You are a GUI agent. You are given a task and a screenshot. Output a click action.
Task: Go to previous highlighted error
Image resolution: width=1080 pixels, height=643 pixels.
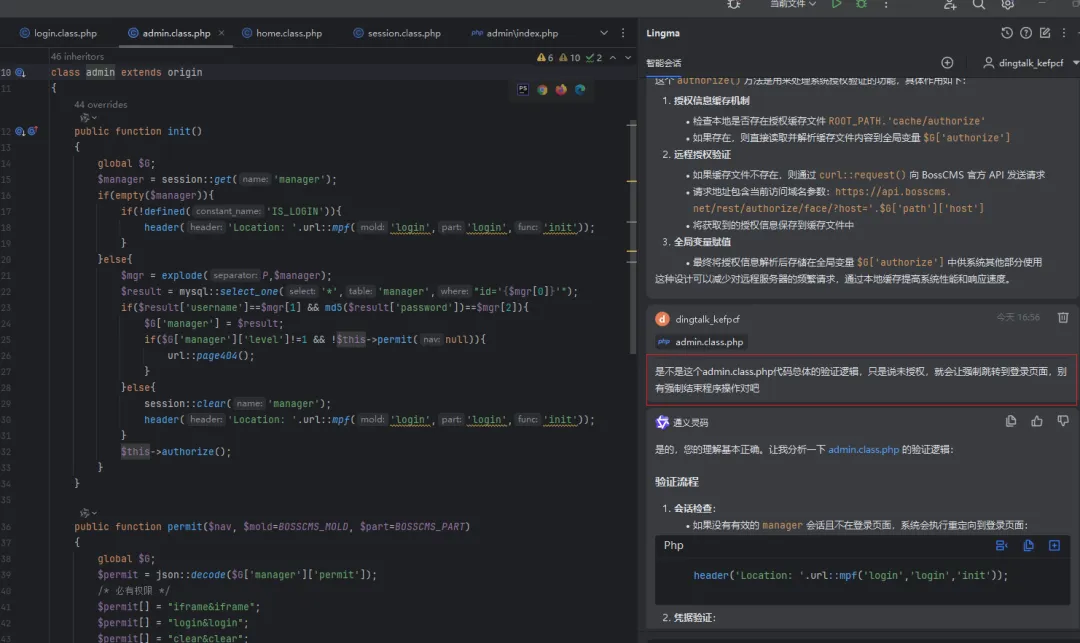612,58
